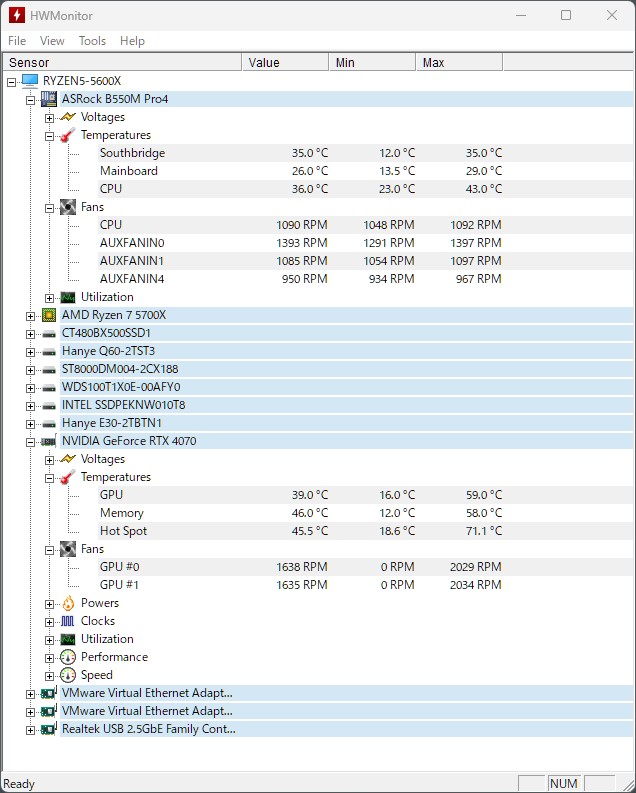Select the INTEL SSDPEKNW010T8 drive entry
Image resolution: width=636 pixels, height=793 pixels.
click(x=123, y=405)
